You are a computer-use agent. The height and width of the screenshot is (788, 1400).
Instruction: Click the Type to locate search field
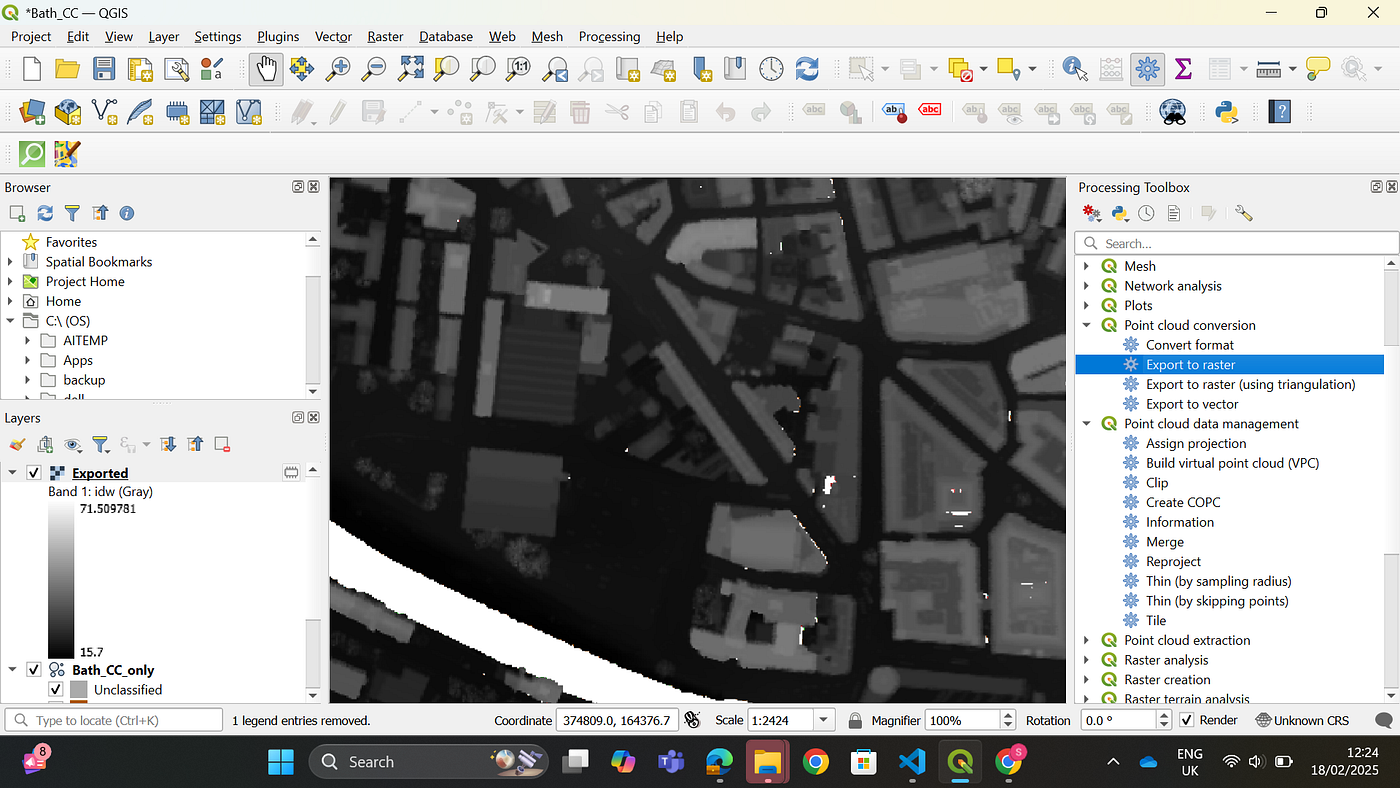click(114, 720)
